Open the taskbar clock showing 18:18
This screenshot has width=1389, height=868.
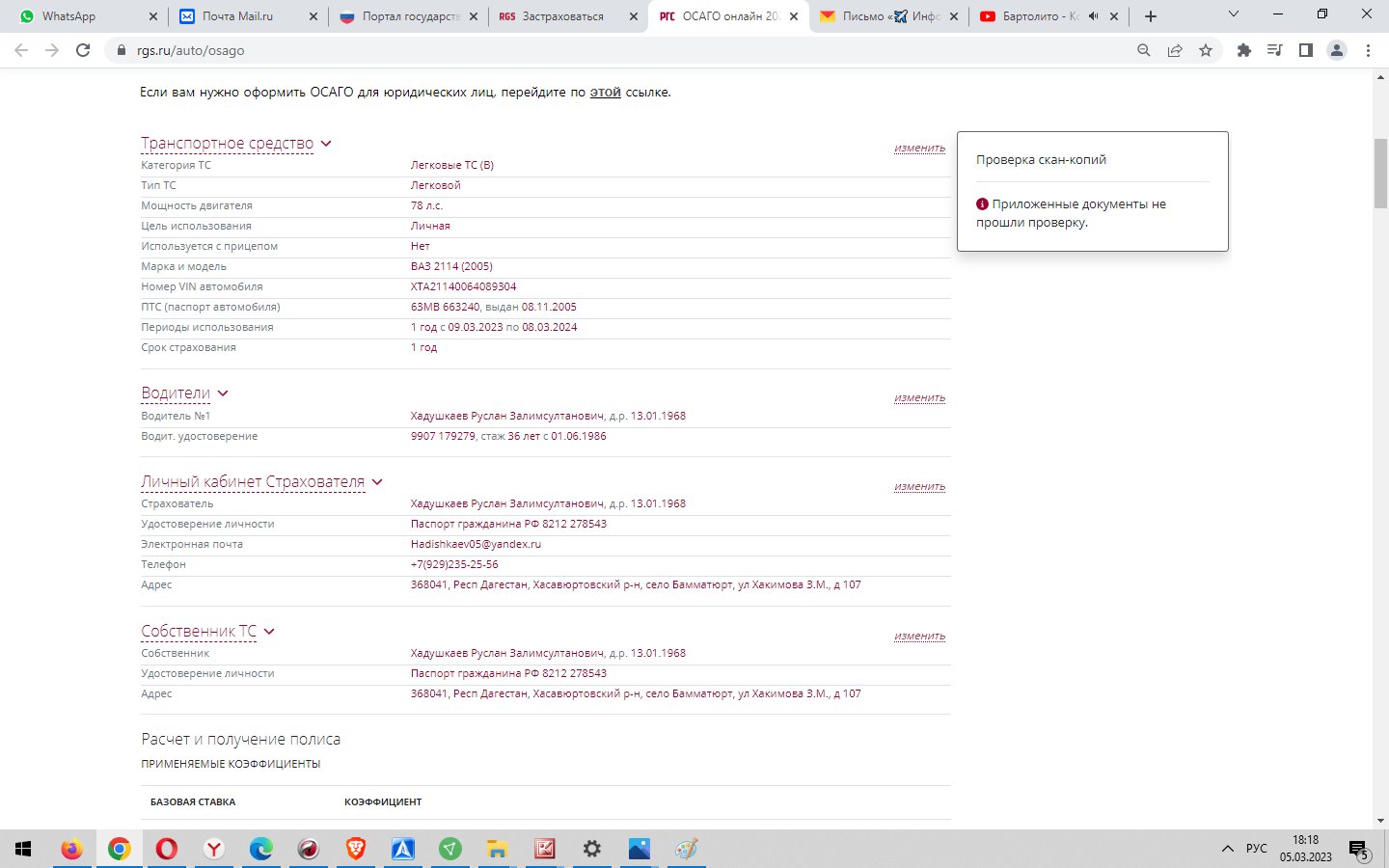(x=1306, y=849)
